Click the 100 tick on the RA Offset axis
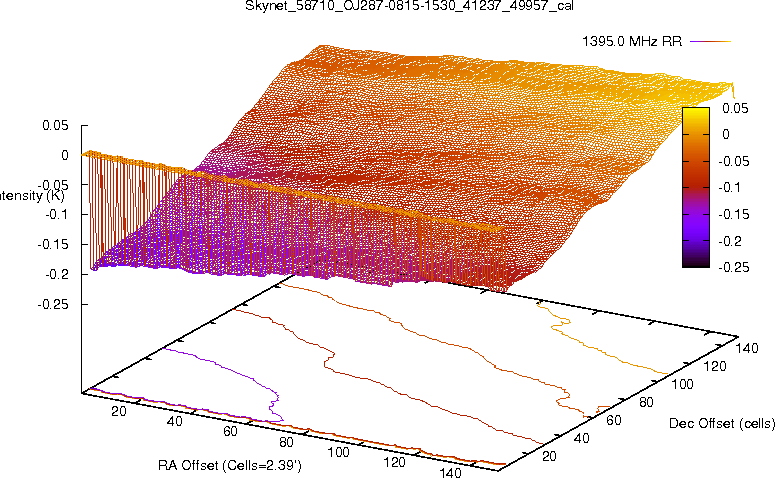Viewport: 775px width, 478px height. (339, 452)
